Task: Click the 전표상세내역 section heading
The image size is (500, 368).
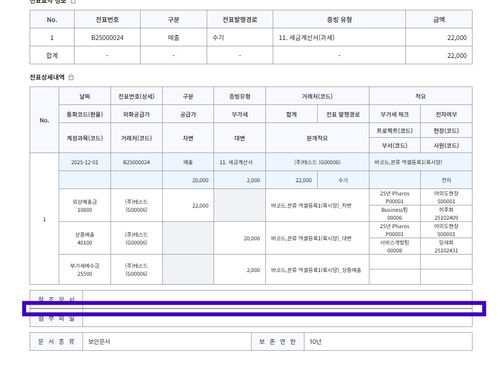Action: click(x=47, y=77)
